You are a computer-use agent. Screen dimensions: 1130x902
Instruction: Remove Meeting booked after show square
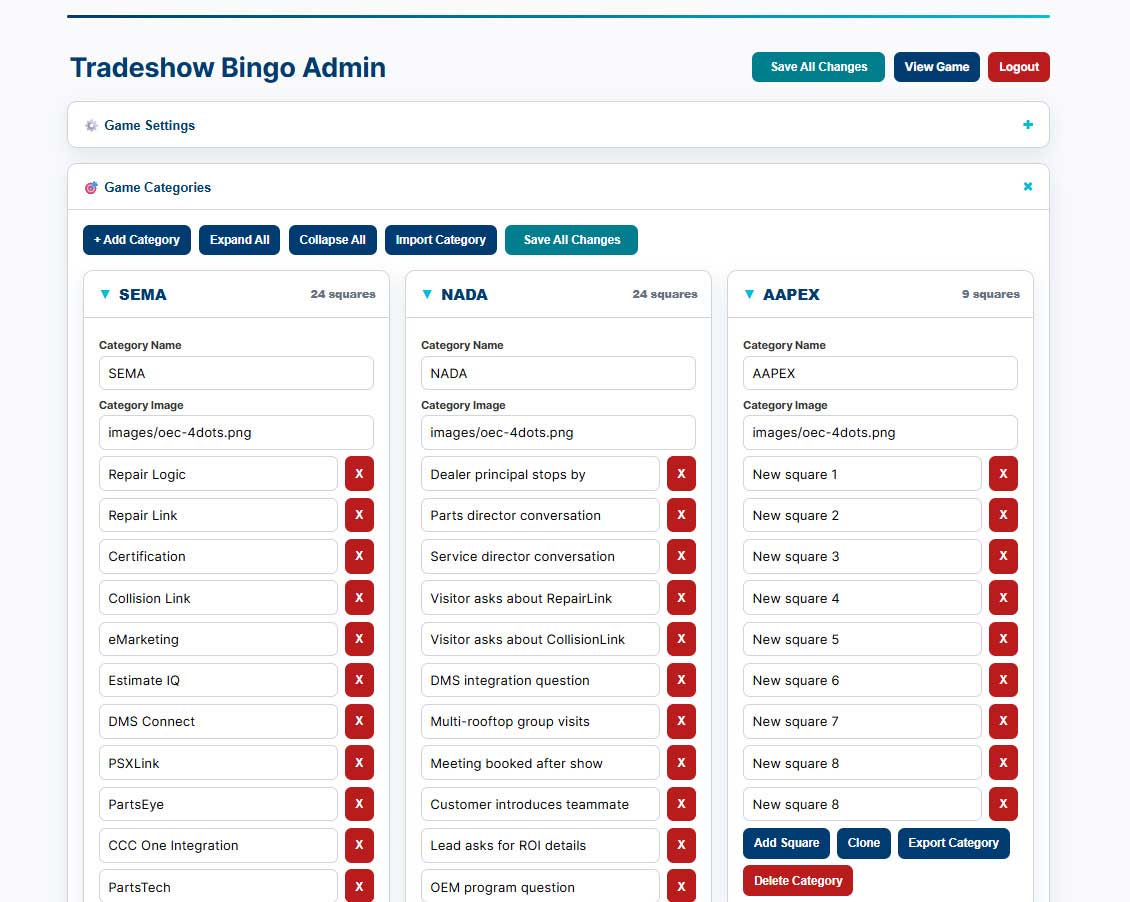pos(681,762)
